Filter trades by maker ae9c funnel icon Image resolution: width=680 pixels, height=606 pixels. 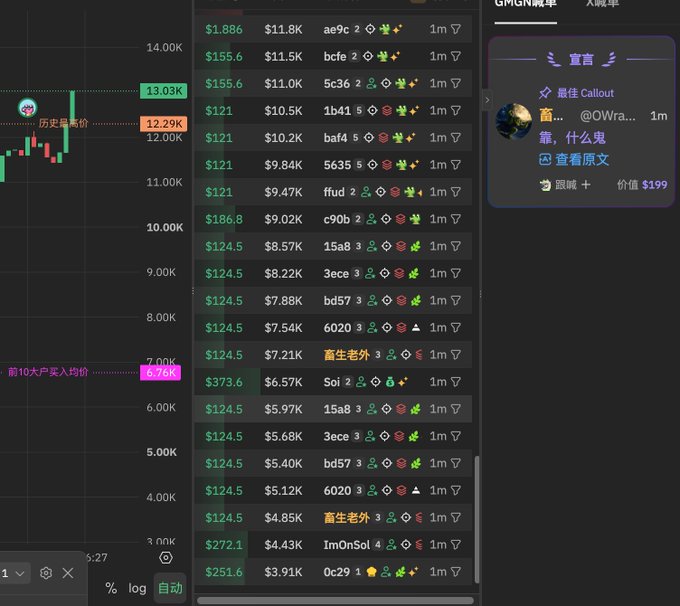coord(456,29)
